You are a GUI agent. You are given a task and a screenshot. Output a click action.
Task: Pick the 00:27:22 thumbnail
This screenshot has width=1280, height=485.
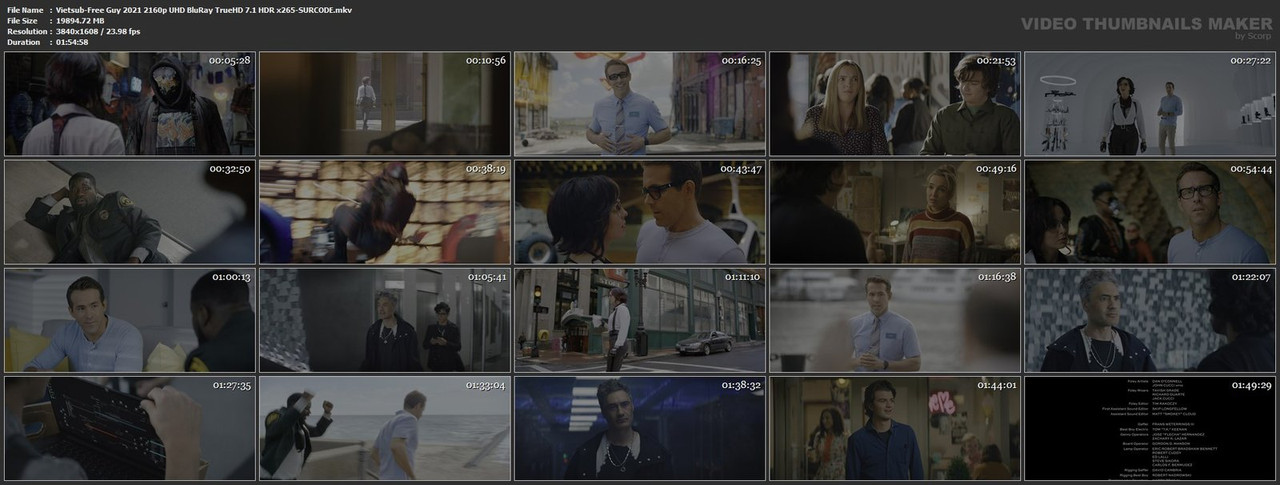click(1150, 104)
